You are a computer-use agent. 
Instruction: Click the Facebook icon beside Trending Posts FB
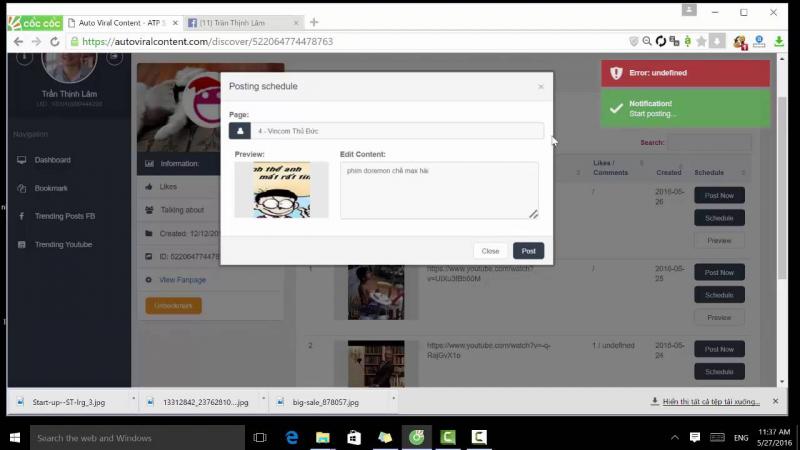click(21, 216)
